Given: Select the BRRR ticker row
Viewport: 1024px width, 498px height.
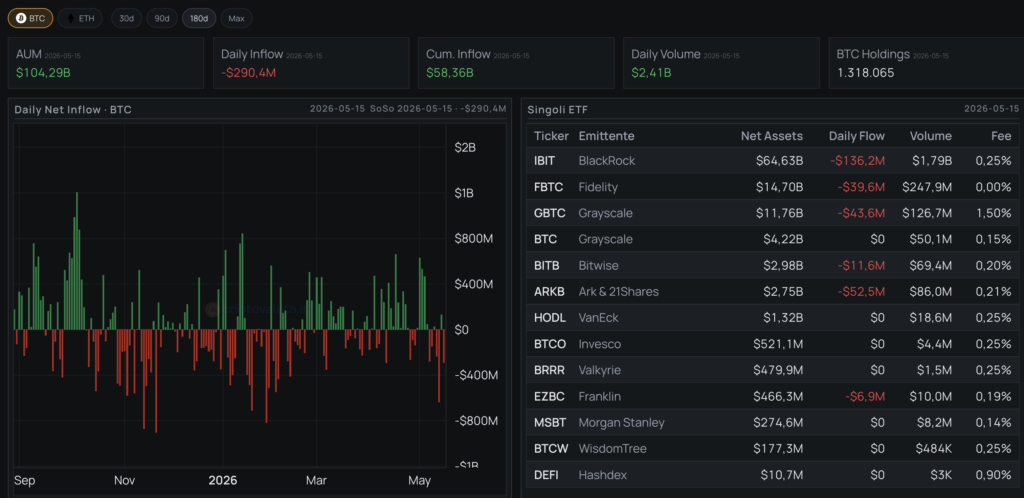Looking at the screenshot, I should 773,370.
